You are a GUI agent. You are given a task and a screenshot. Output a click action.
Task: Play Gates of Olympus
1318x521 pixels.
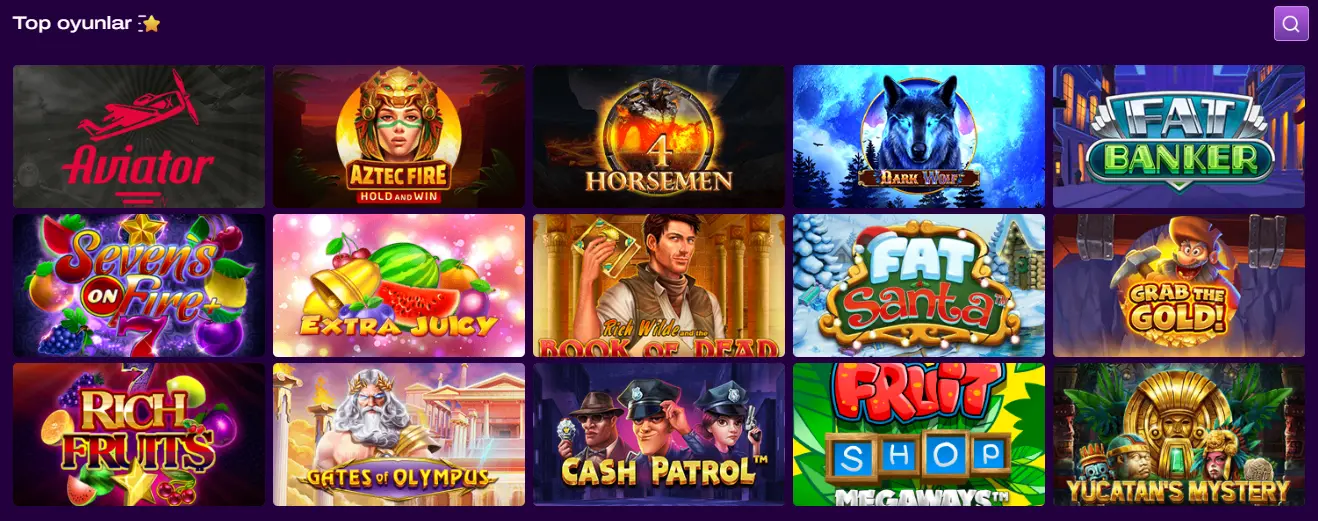(x=399, y=434)
